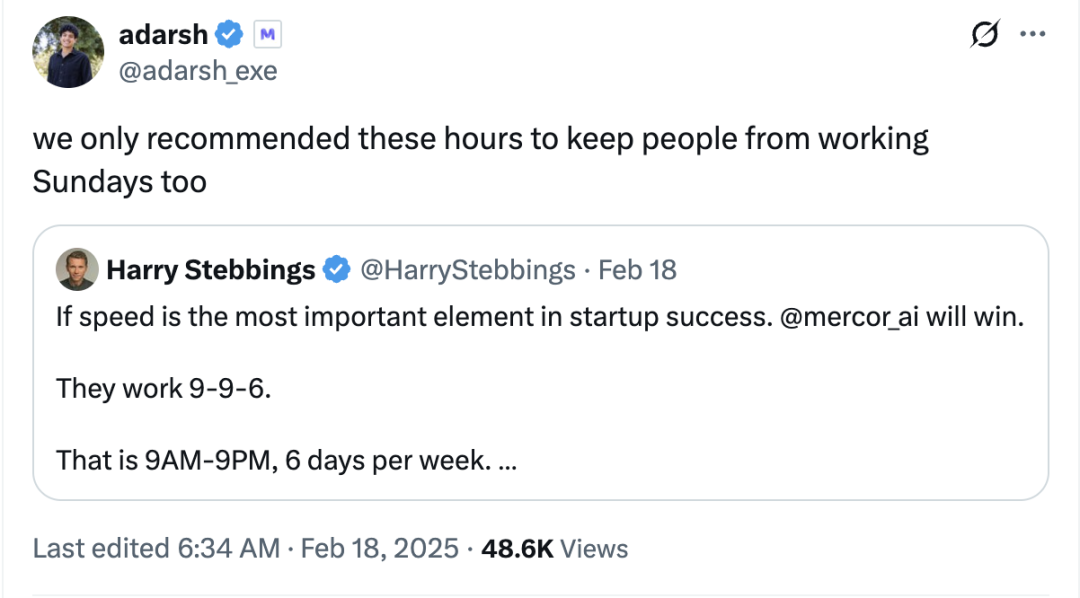Click Harry Stebbings' verified badge
Viewport: 1080px width, 598px height.
point(337,269)
